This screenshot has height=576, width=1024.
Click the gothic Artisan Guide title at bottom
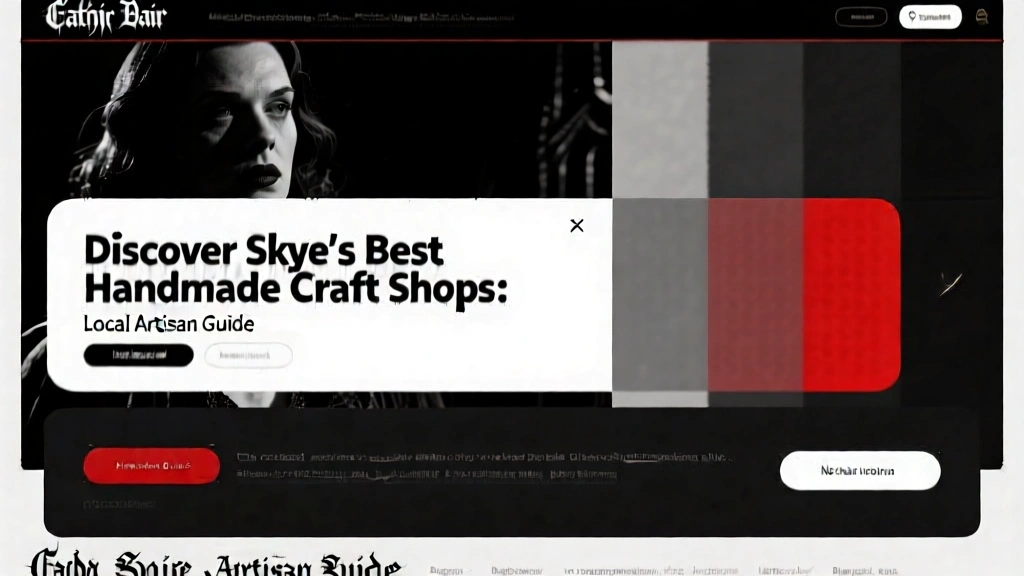click(x=215, y=563)
